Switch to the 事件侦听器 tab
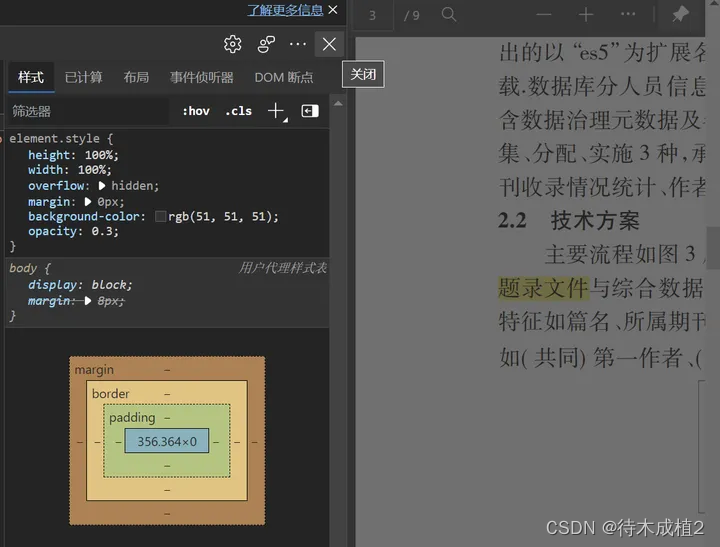The image size is (720, 547). (x=202, y=77)
